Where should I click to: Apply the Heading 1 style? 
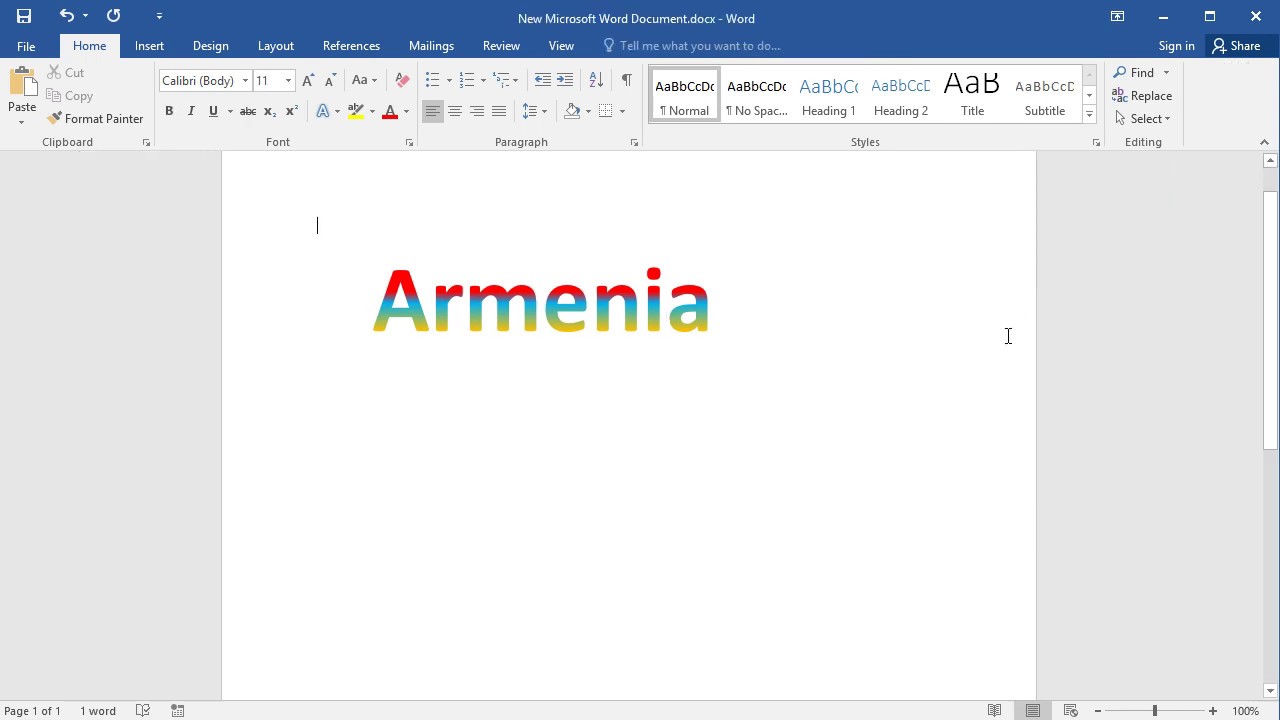click(x=829, y=96)
